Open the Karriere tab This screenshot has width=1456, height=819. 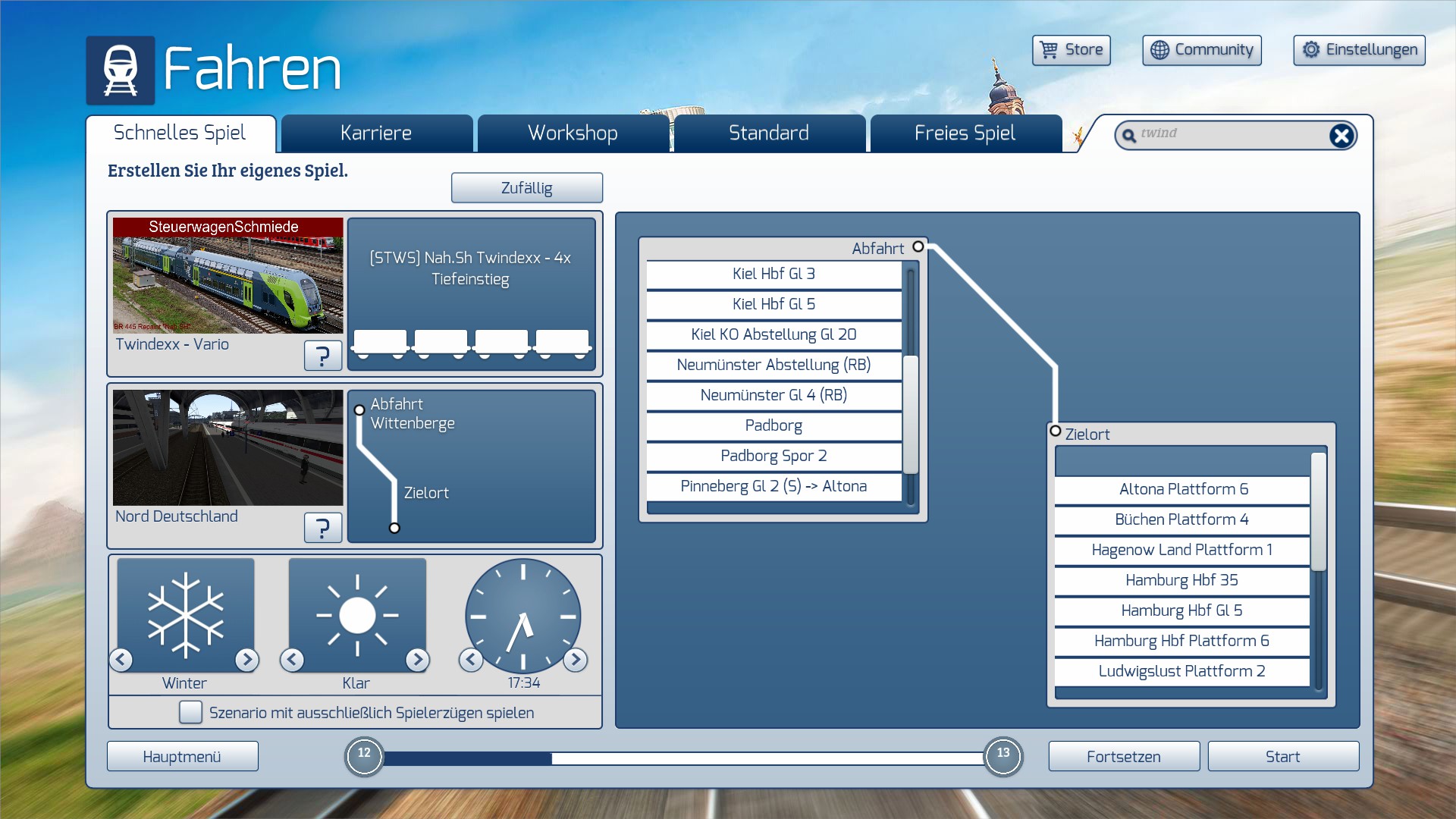coord(376,133)
